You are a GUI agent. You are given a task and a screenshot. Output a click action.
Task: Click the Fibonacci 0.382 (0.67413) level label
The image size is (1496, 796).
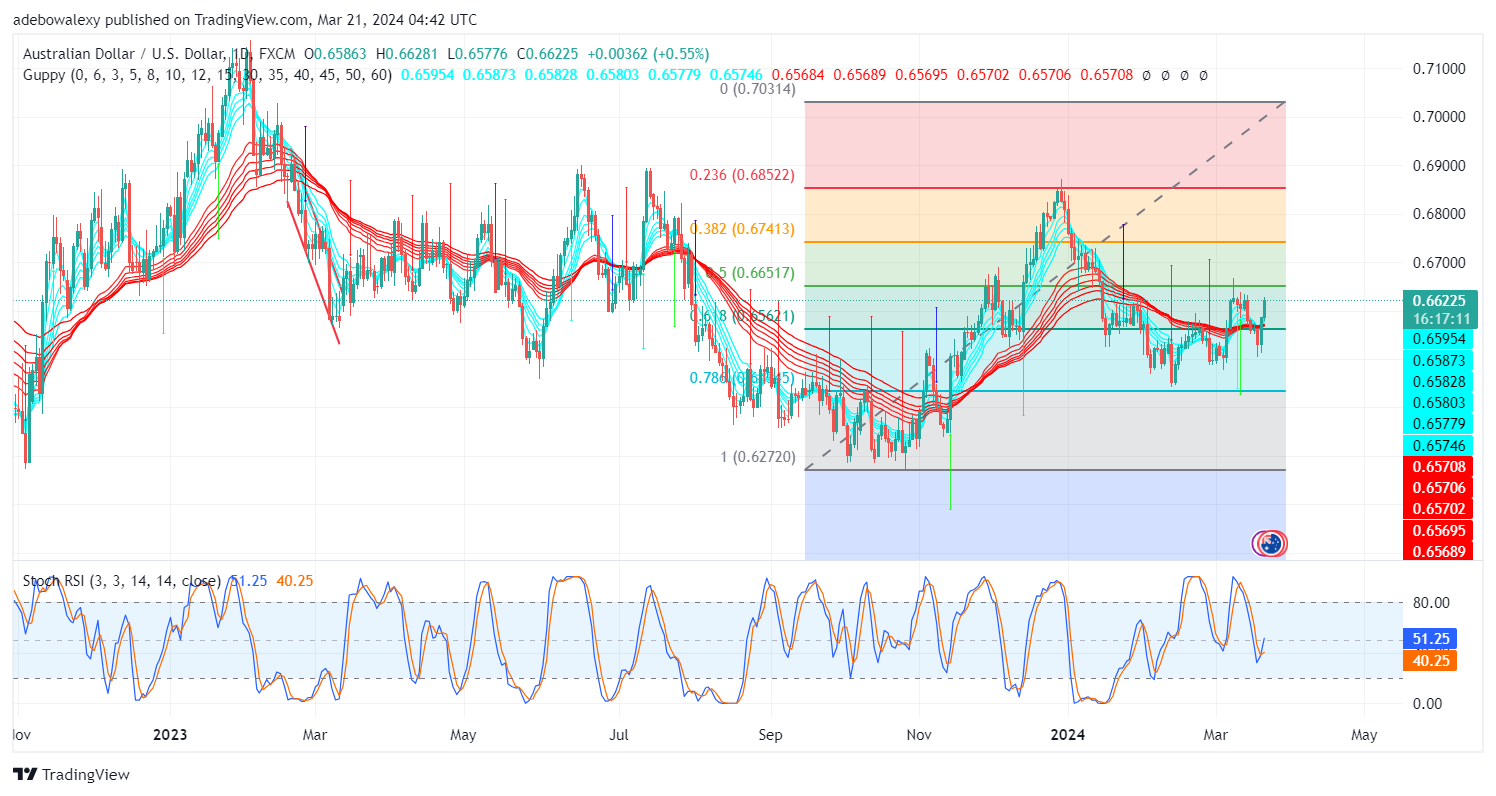[x=742, y=229]
